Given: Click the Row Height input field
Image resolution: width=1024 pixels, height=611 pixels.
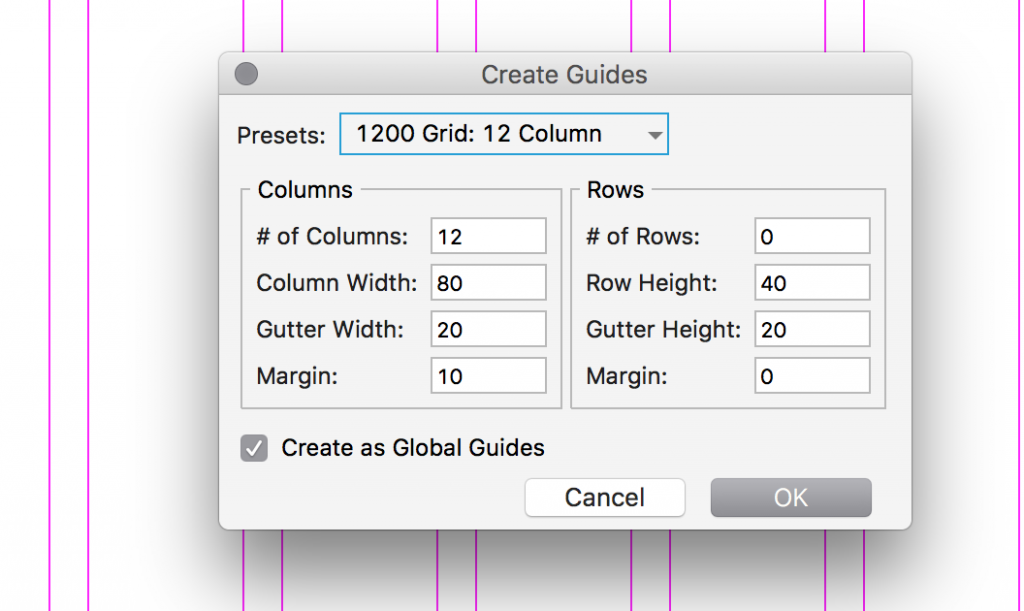Looking at the screenshot, I should 812,283.
